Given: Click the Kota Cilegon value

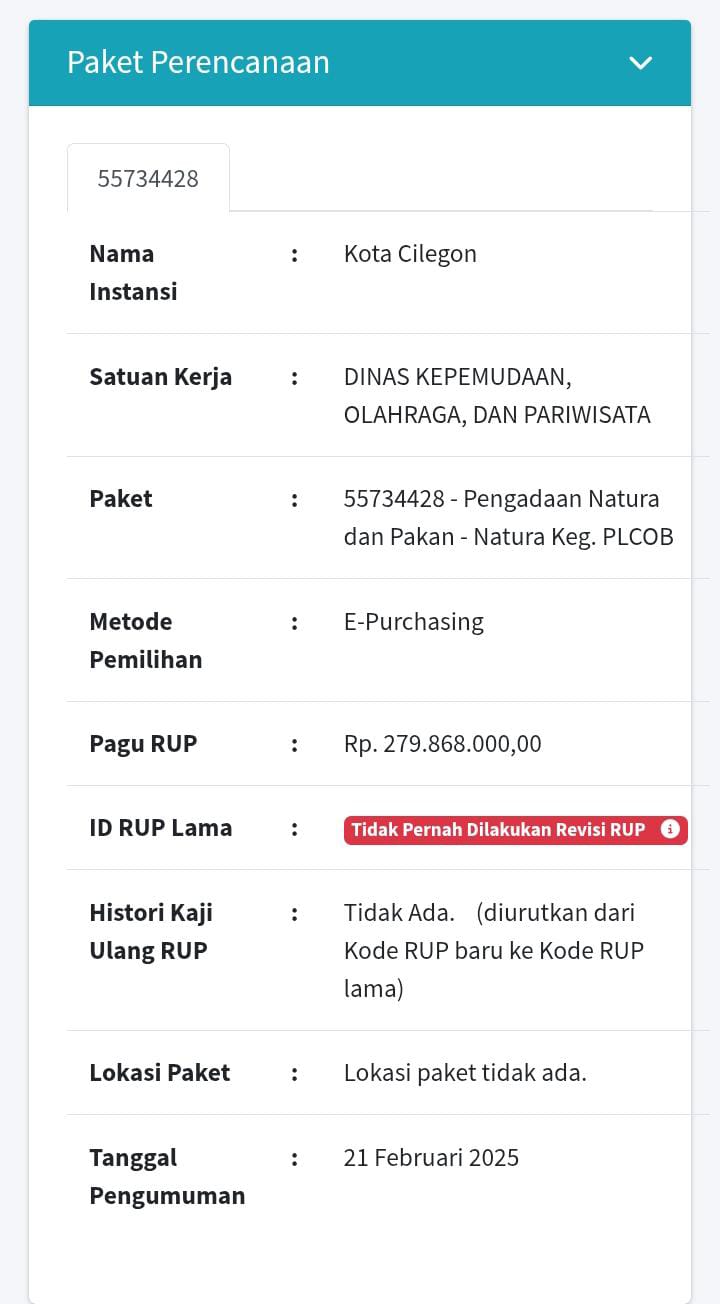Looking at the screenshot, I should [410, 254].
